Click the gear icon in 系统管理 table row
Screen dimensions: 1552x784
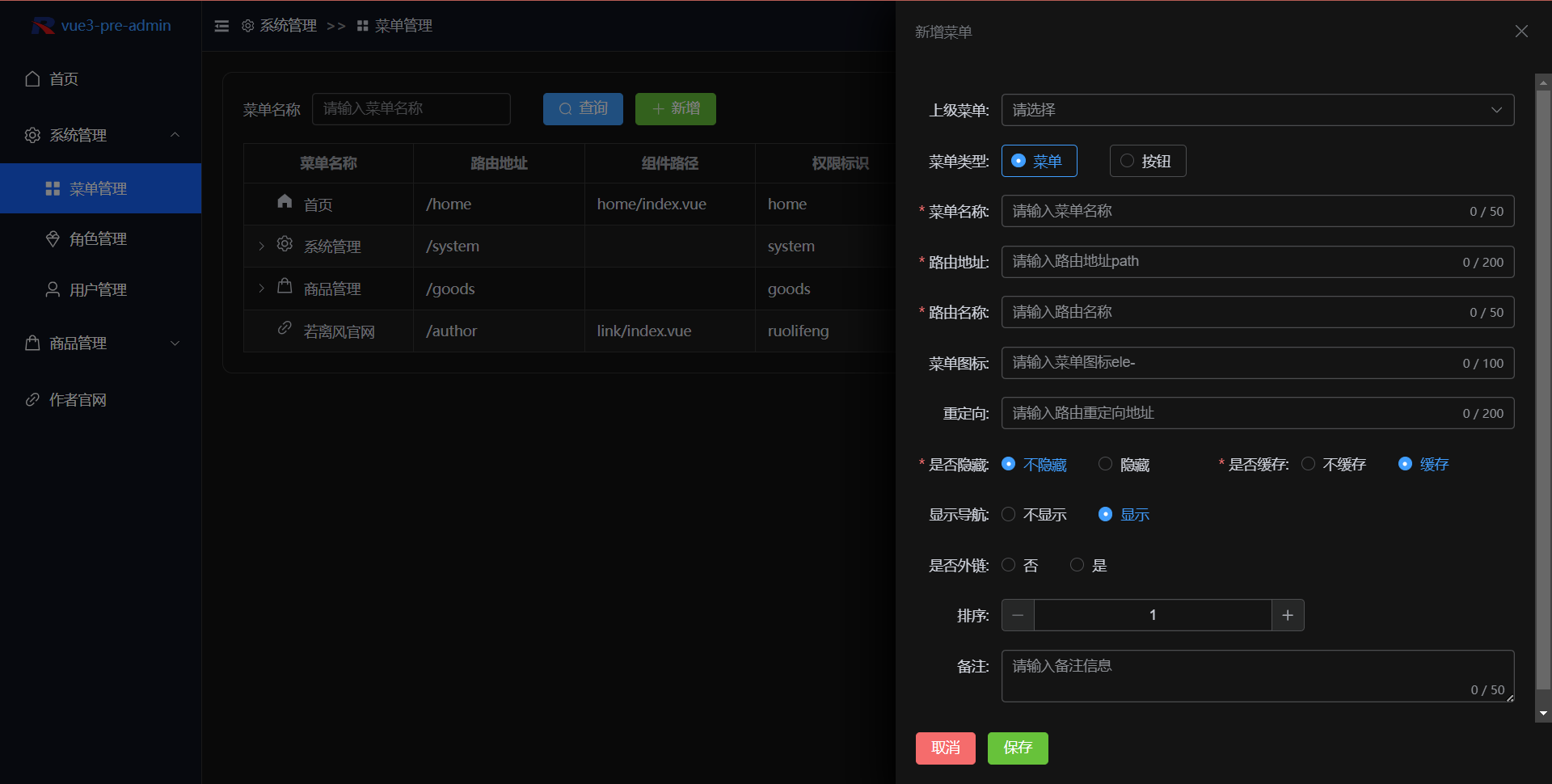pos(285,243)
